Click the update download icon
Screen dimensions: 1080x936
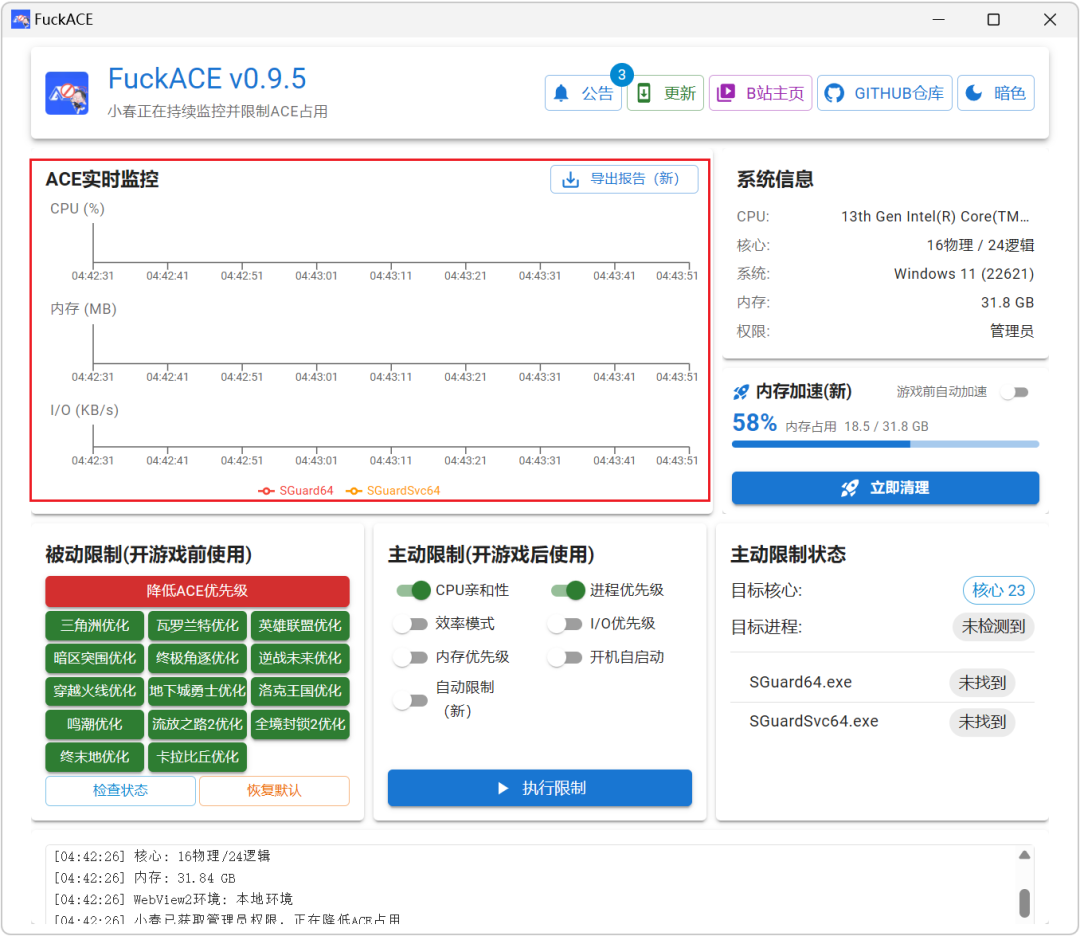[643, 93]
